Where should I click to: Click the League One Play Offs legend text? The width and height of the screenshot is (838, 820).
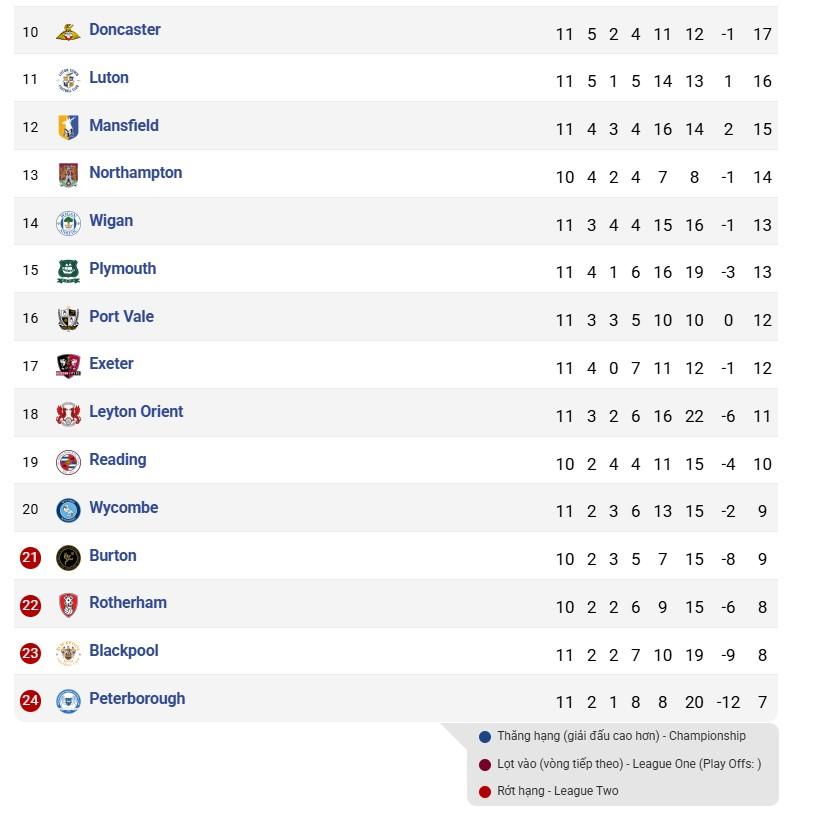click(x=629, y=764)
